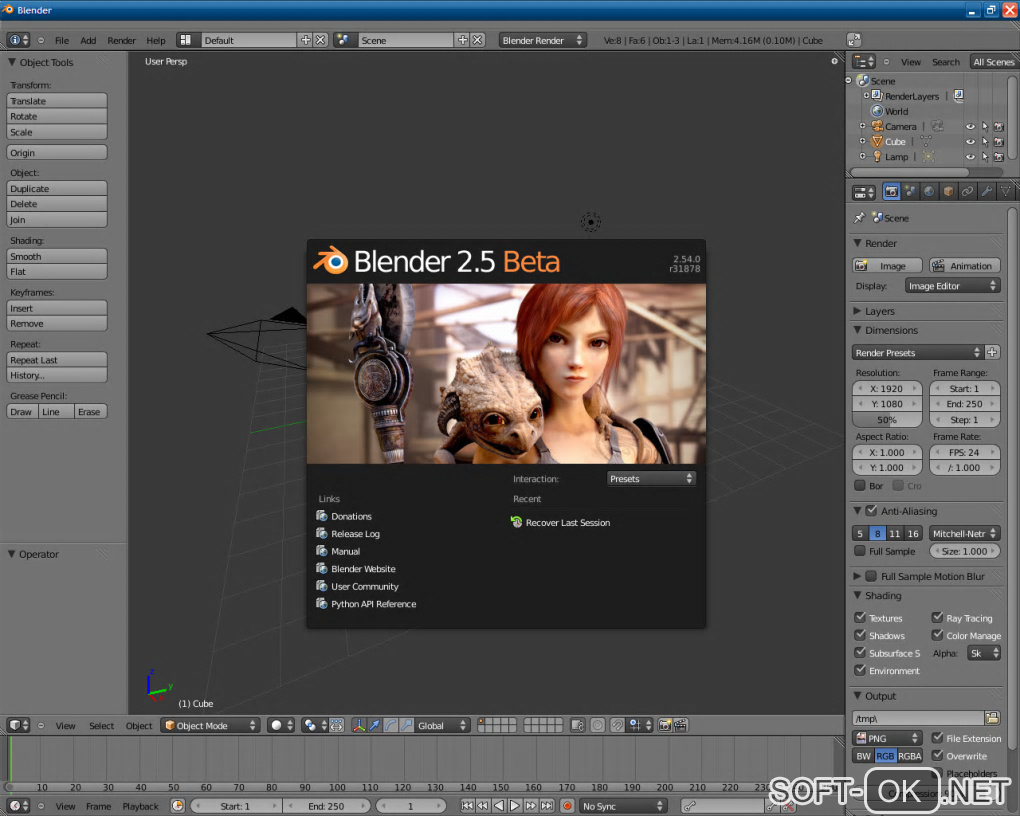The height and width of the screenshot is (816, 1020).
Task: Open the Object Constraints chain icon tab
Action: coord(967,191)
